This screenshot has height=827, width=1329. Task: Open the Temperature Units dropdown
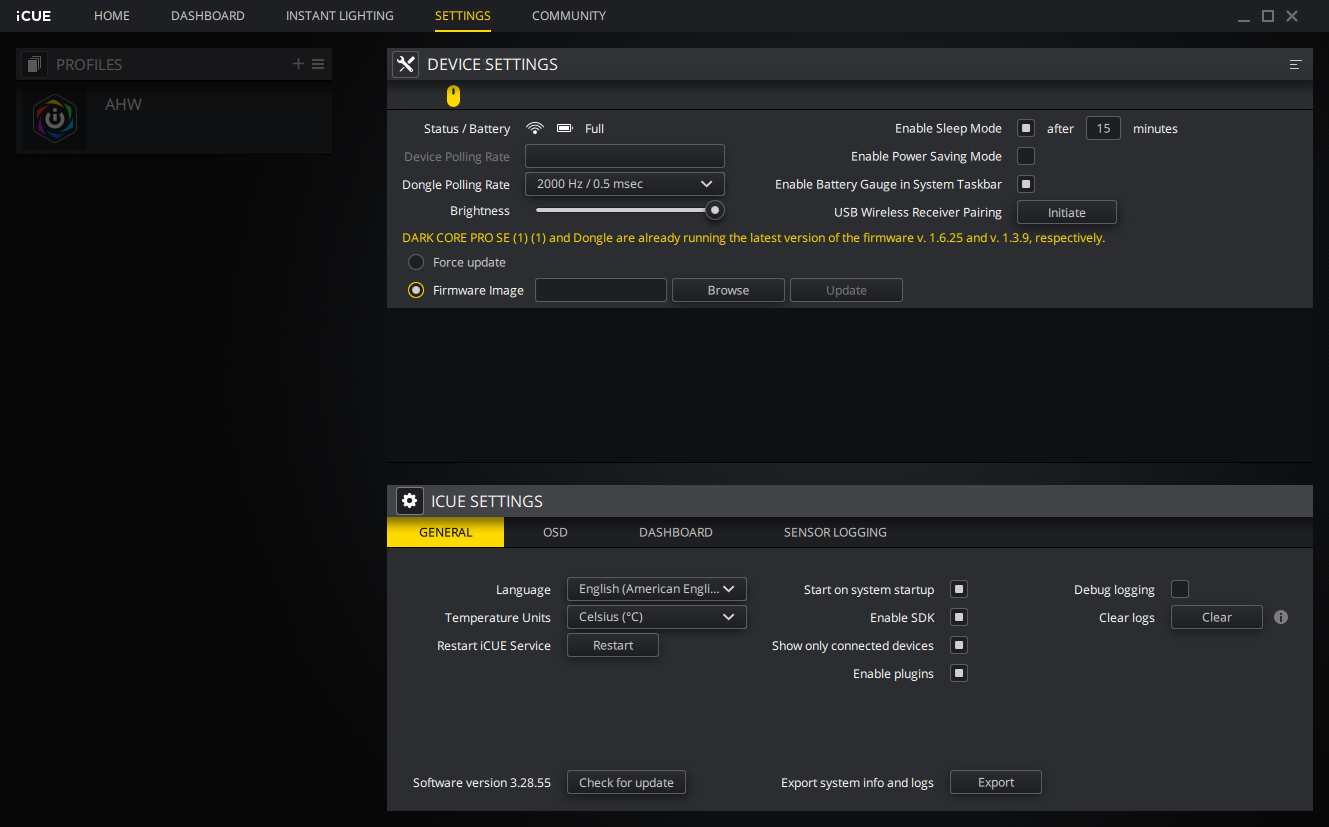click(657, 617)
